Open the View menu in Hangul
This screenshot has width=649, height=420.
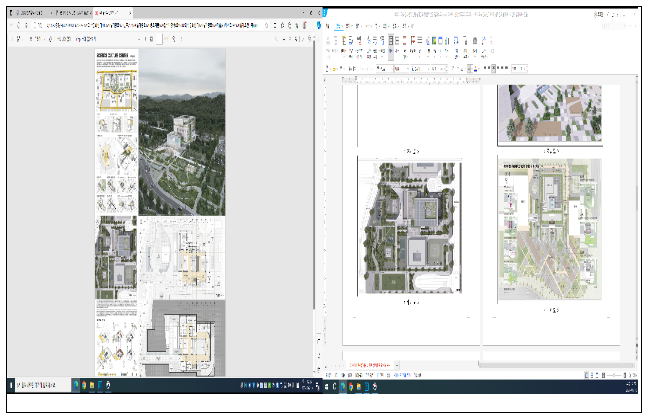[348, 26]
